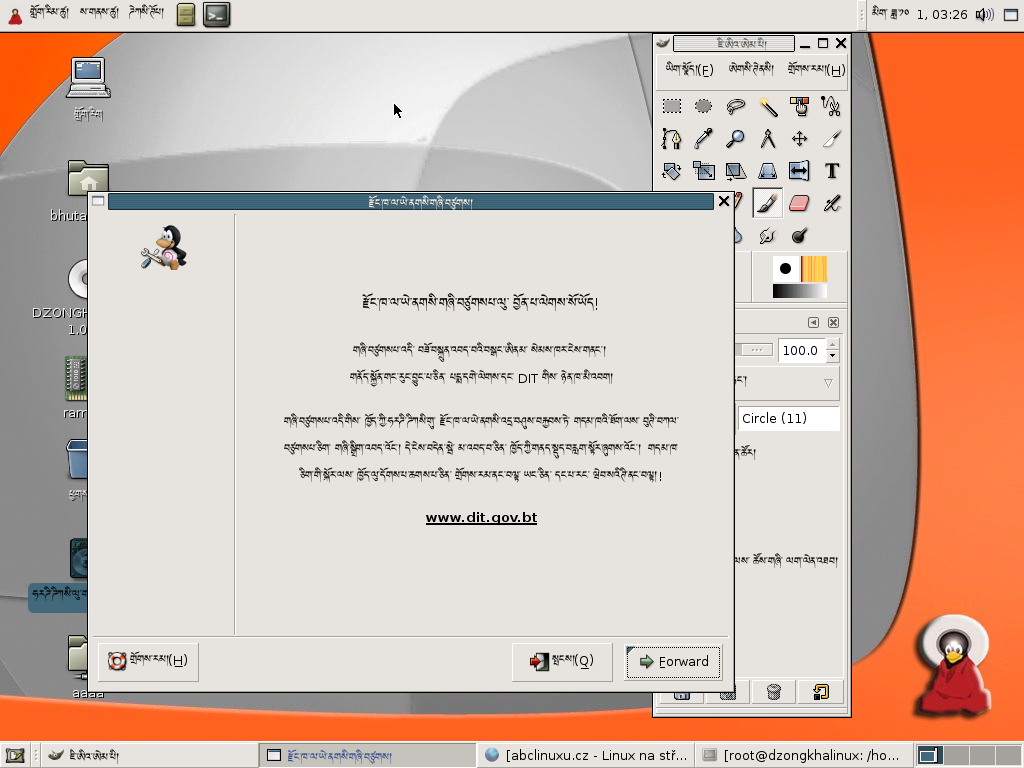Switch to the GIMP toolbox taskbar entry
Image resolution: width=1024 pixels, height=768 pixels.
(150, 756)
